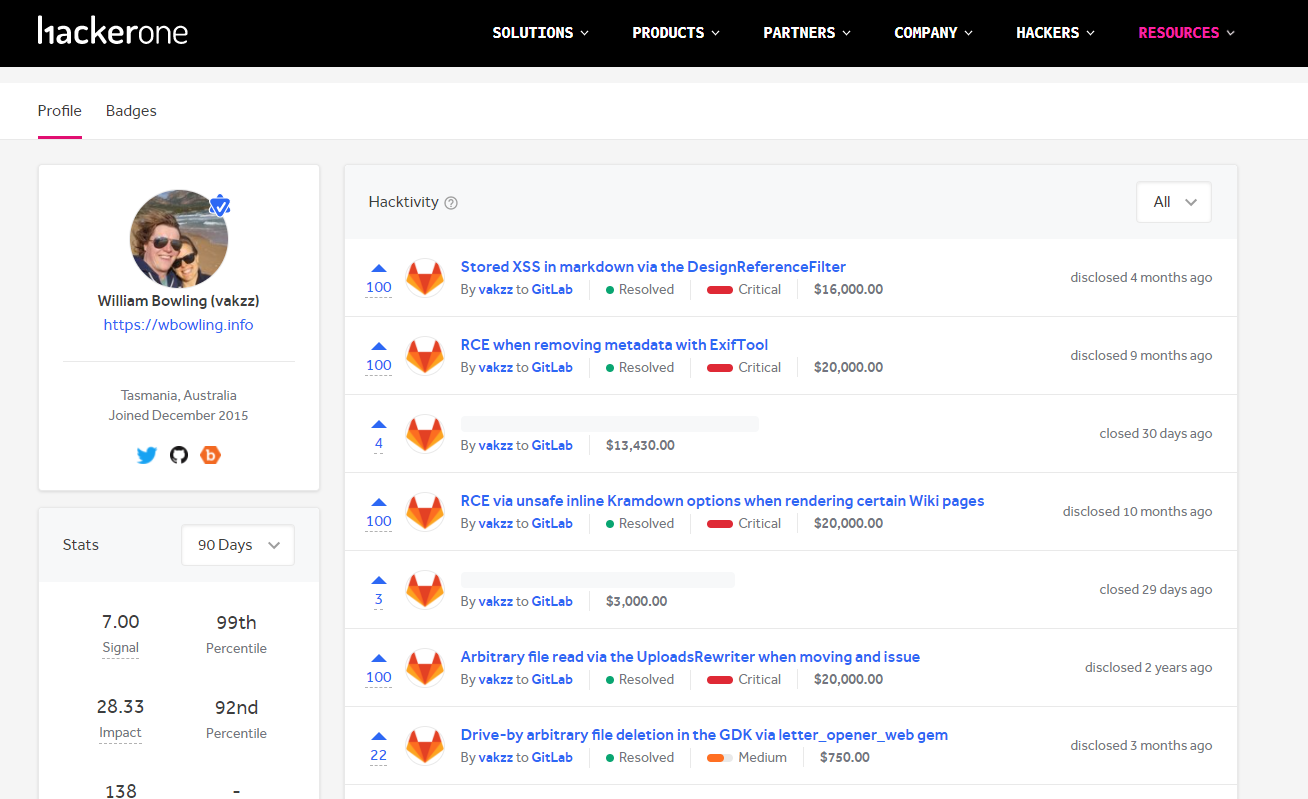
Task: Upvote the Kramdown RCE report
Action: [x=379, y=502]
